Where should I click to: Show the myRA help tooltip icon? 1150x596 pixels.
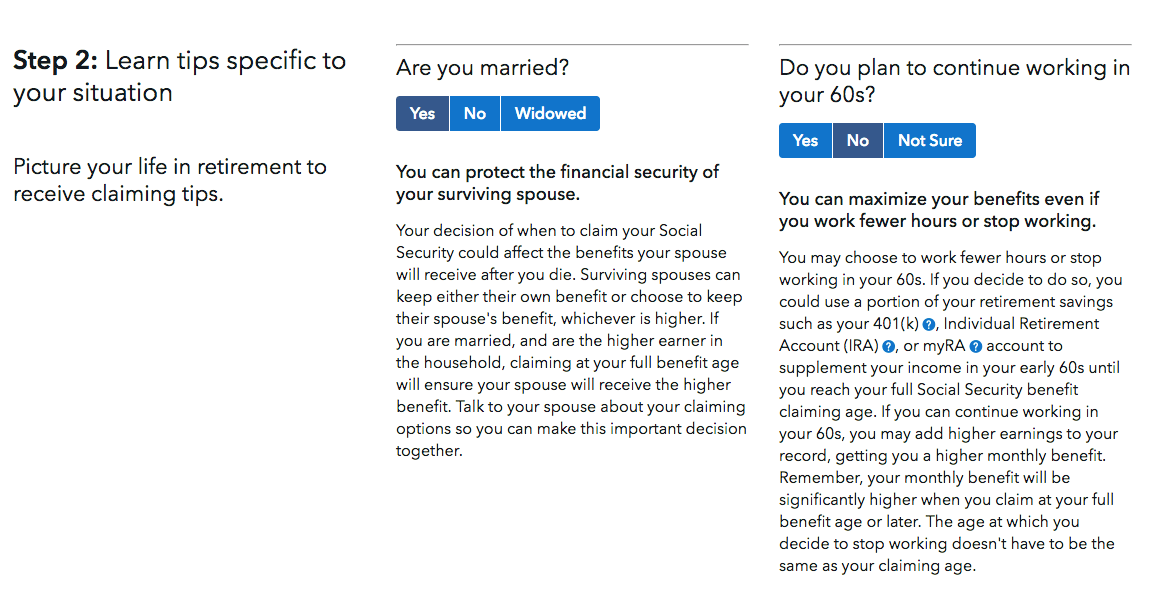pos(975,347)
